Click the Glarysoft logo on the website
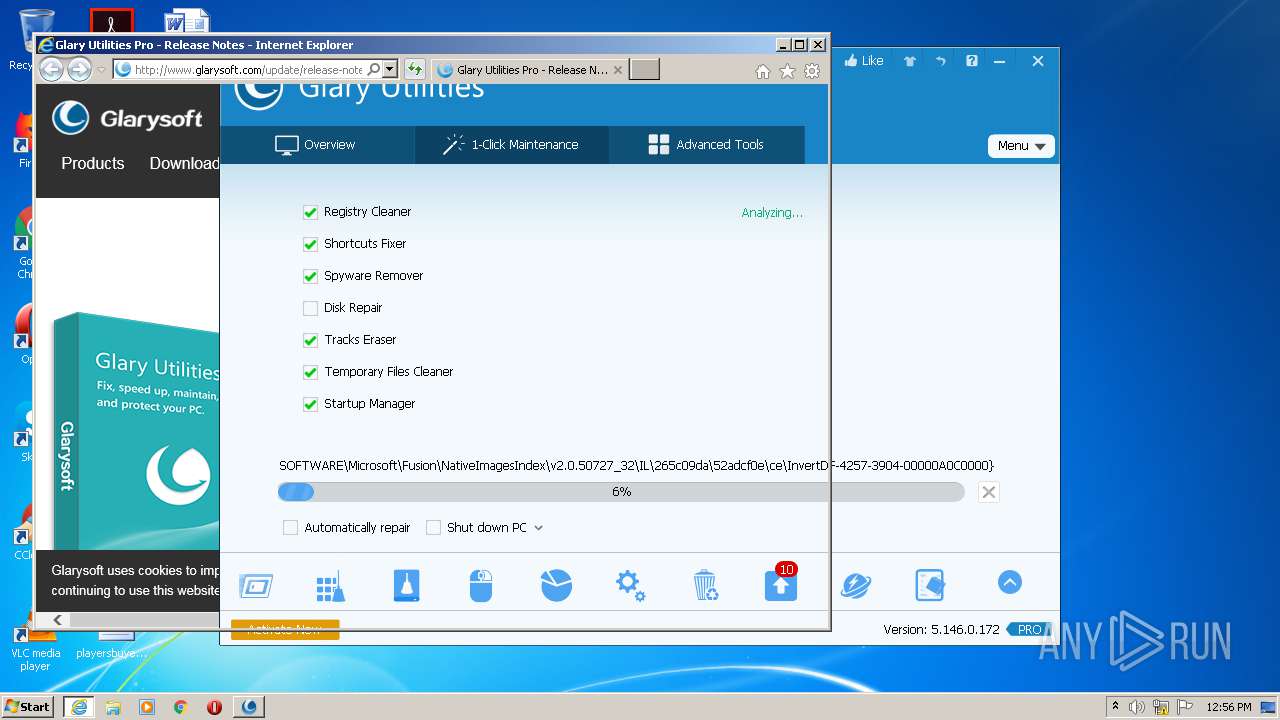This screenshot has width=1280, height=720. click(127, 118)
